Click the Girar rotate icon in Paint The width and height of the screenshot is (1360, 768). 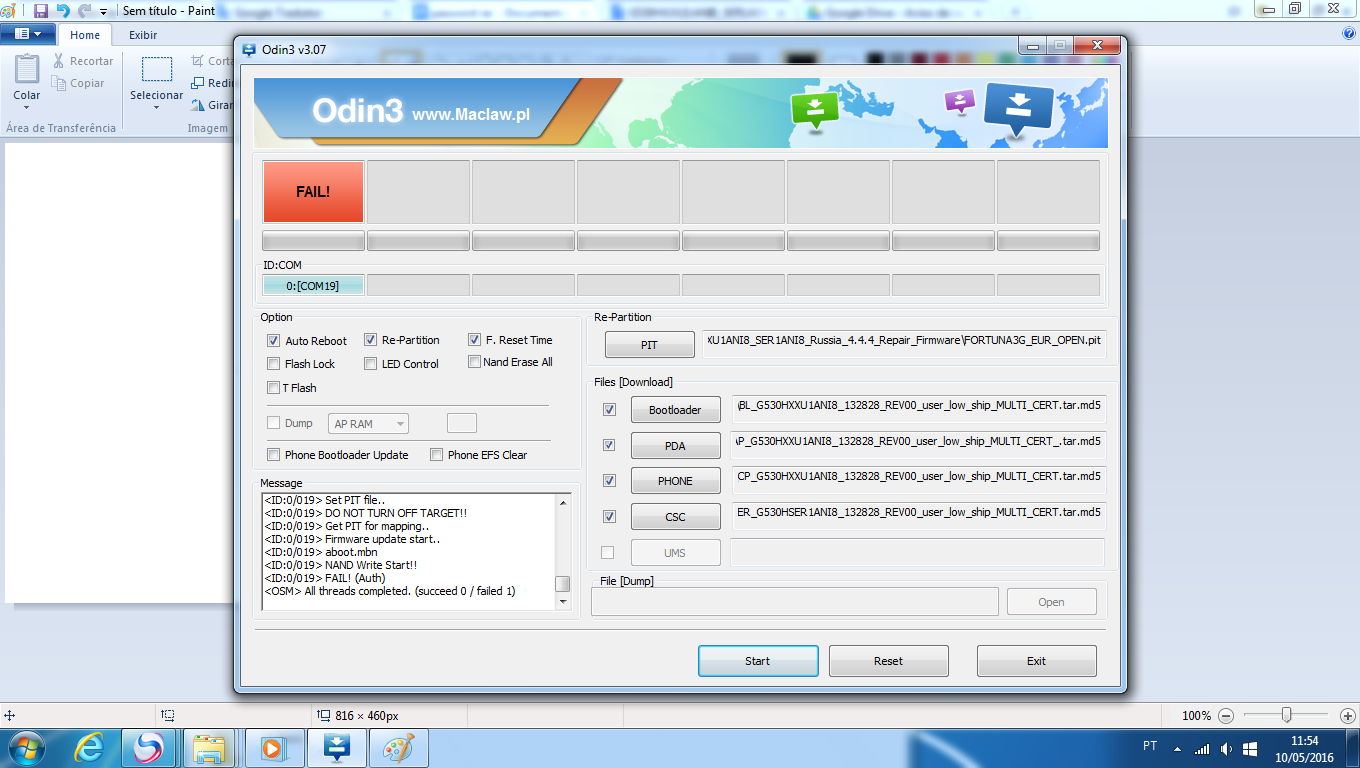pos(198,104)
